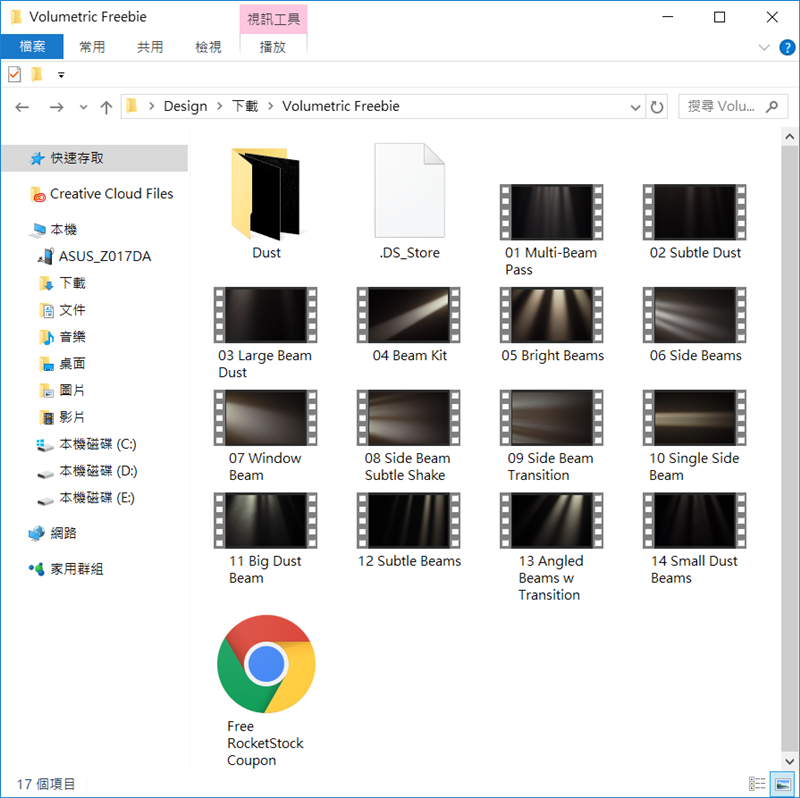This screenshot has height=798, width=800.
Task: Select 快速存取 in navigation pane
Action: [x=94, y=158]
